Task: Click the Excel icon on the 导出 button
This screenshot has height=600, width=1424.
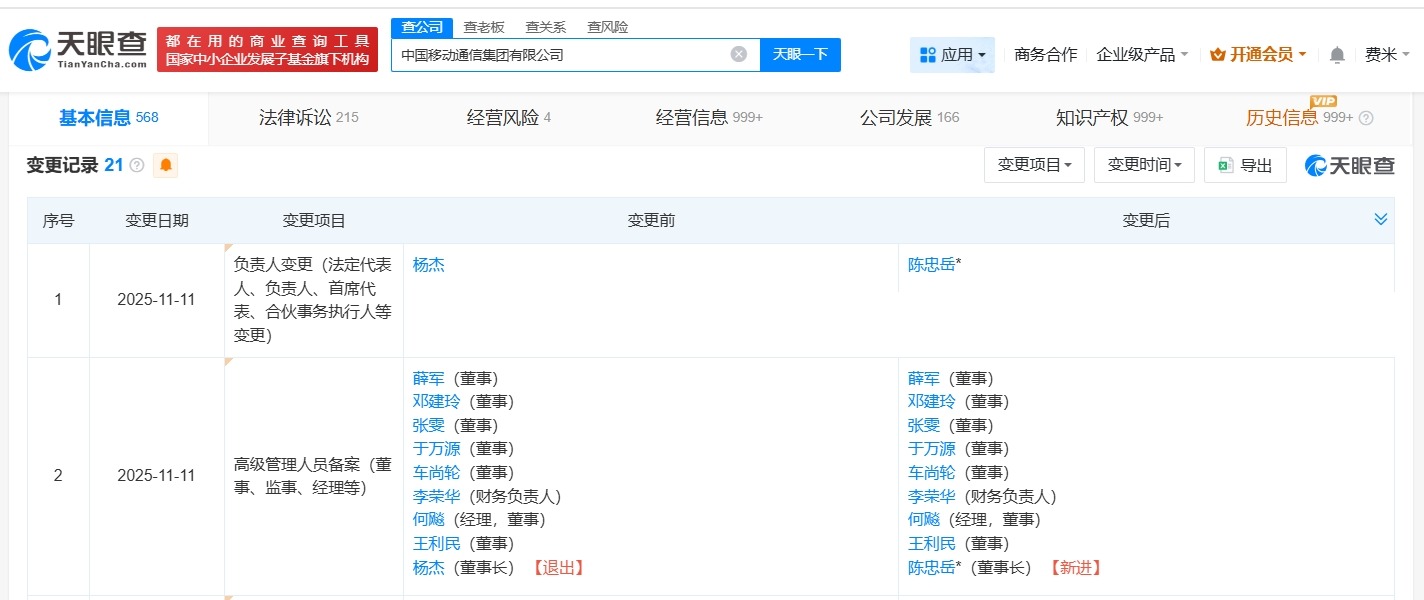Action: click(x=1226, y=164)
